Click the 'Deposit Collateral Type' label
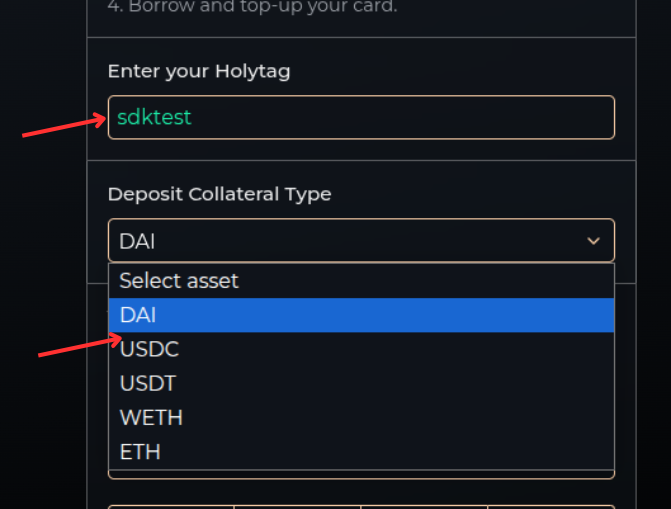671x509 pixels. click(220, 194)
